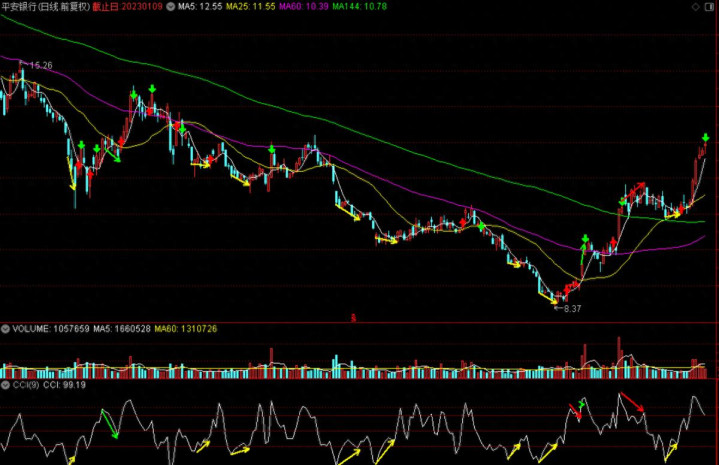
Task: Click the CCI(9) indicator name
Action: [x=26, y=385]
